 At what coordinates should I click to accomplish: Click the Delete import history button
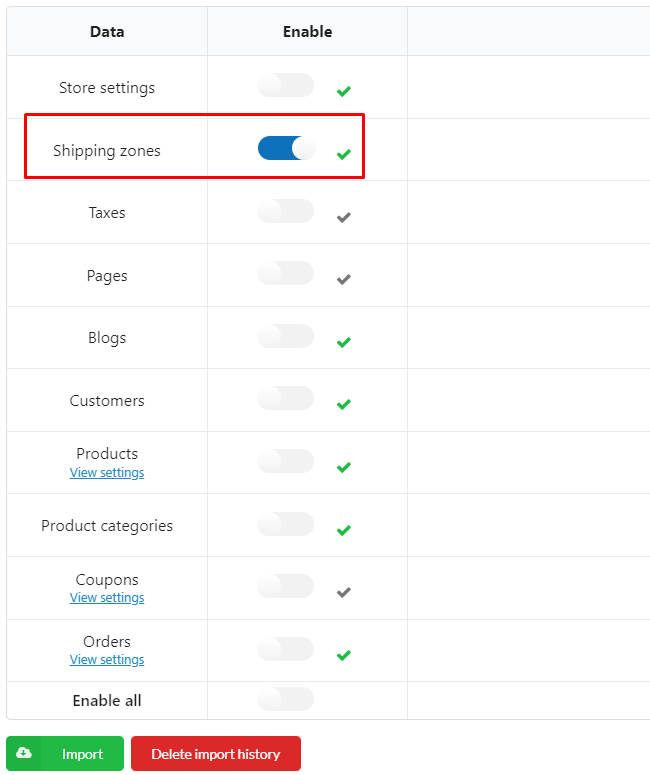216,753
